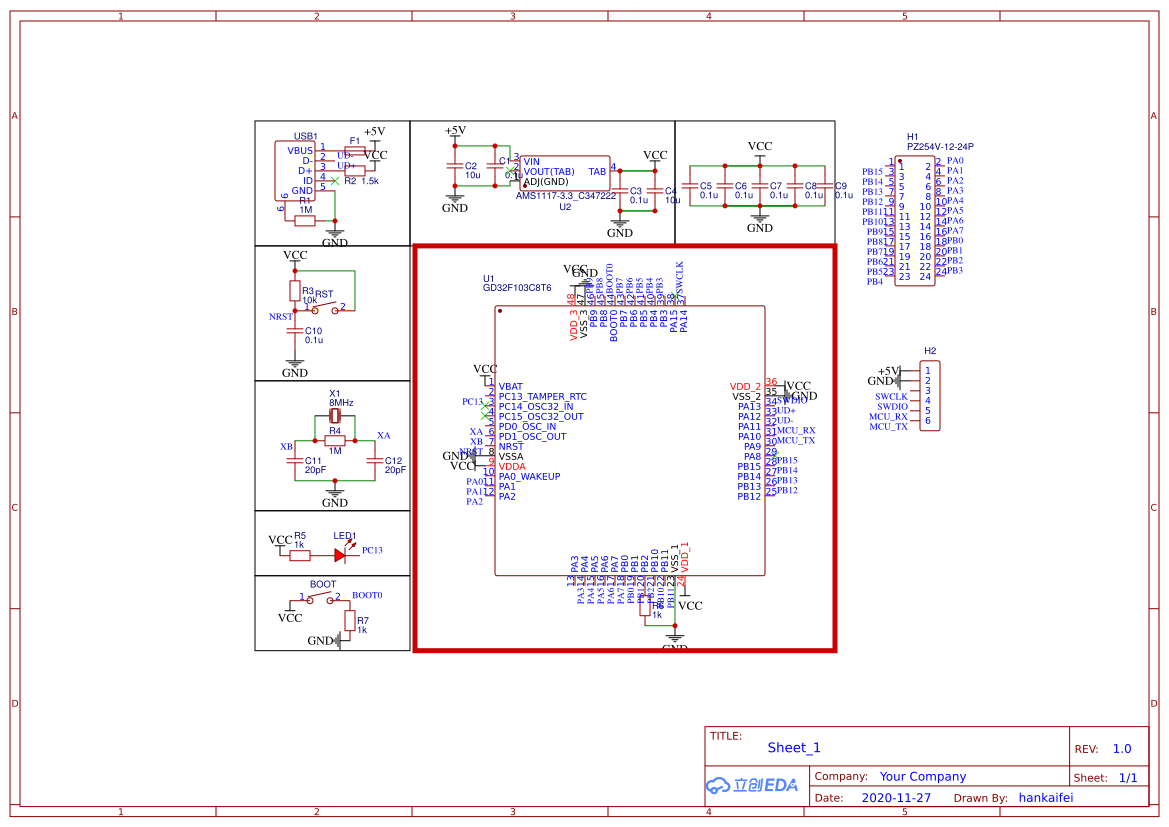Click the PA0_WAKEUP pin label
Image resolution: width=1169 pixels, height=827 pixels.
(529, 477)
